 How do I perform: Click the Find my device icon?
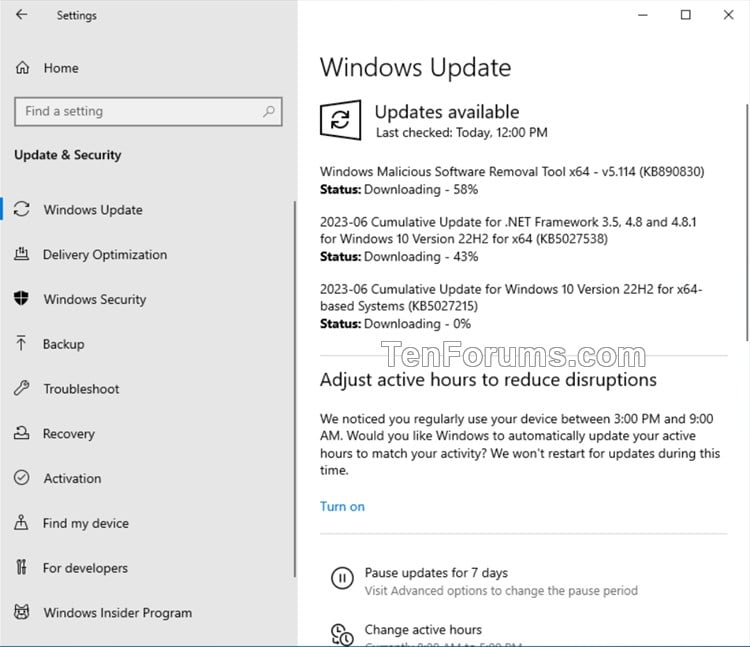coord(21,522)
